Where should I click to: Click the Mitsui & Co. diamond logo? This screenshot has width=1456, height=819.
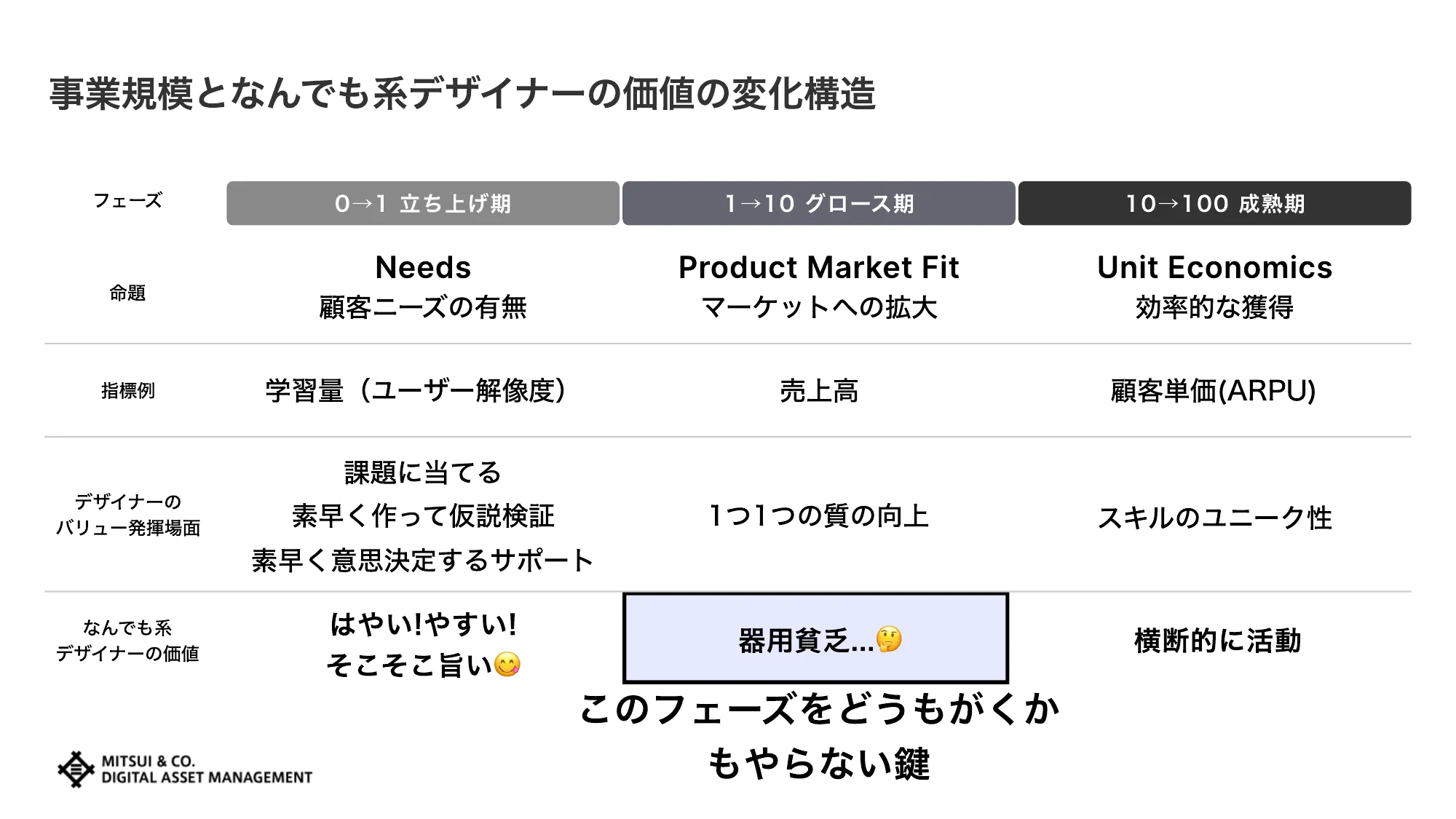pos(76,769)
